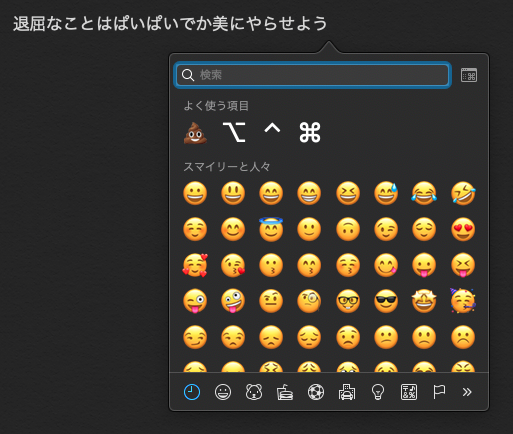Open the Activity soccer ball tab
This screenshot has width=513, height=434.
(x=316, y=392)
